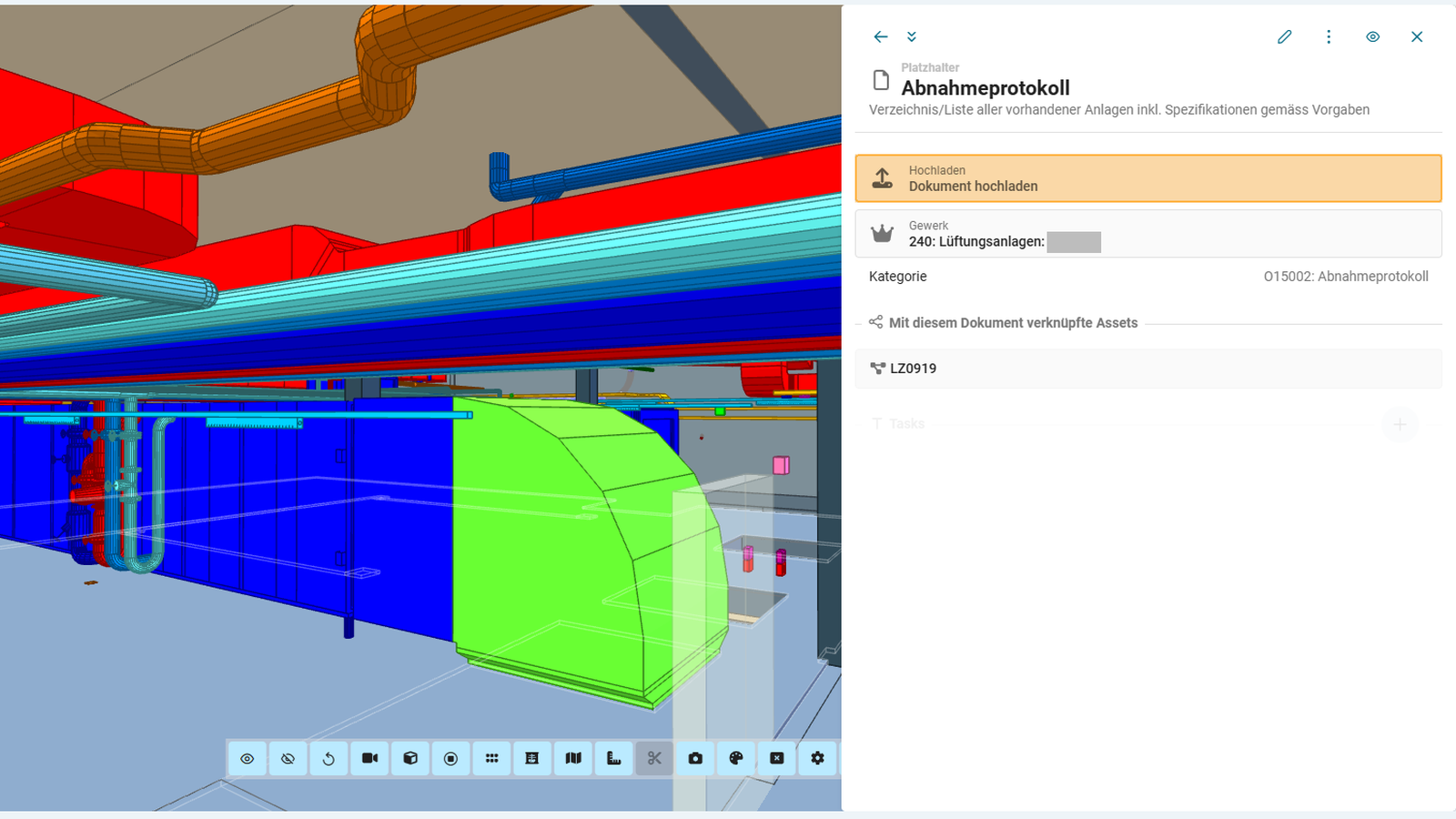Go back with the left arrow icon

point(880,36)
